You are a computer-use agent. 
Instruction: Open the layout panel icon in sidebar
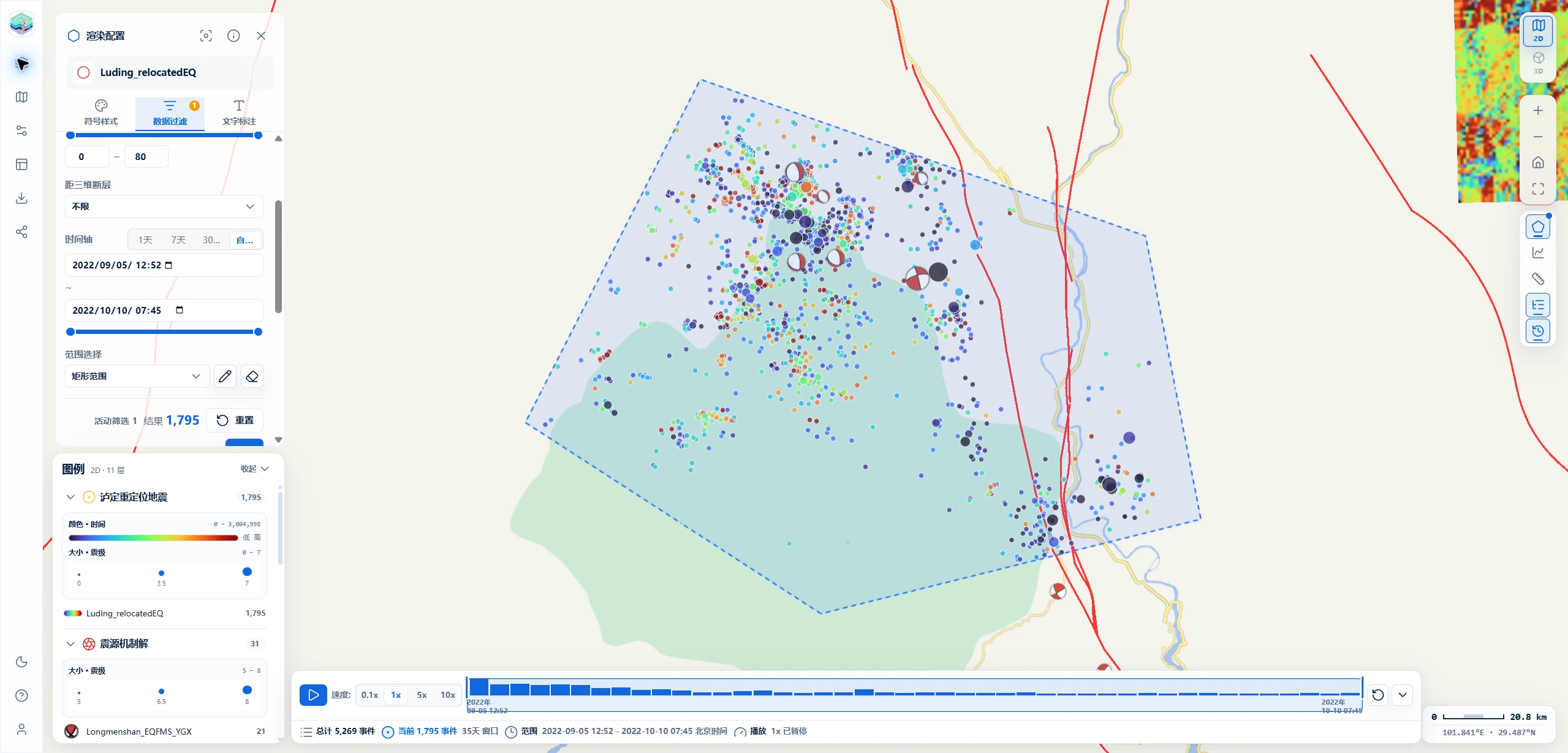point(22,164)
